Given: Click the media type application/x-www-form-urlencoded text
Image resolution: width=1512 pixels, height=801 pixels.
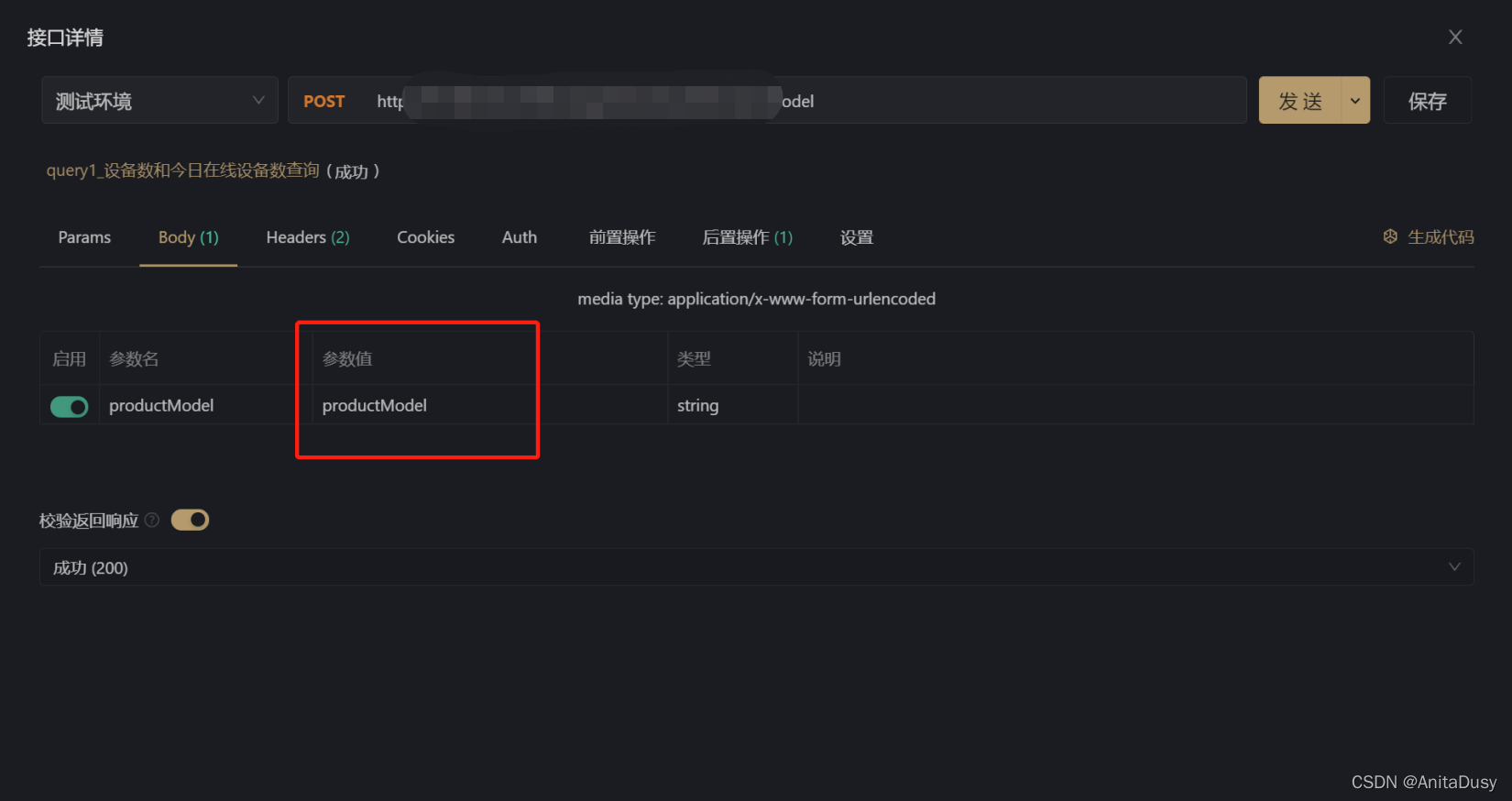Looking at the screenshot, I should pyautogui.click(x=757, y=299).
